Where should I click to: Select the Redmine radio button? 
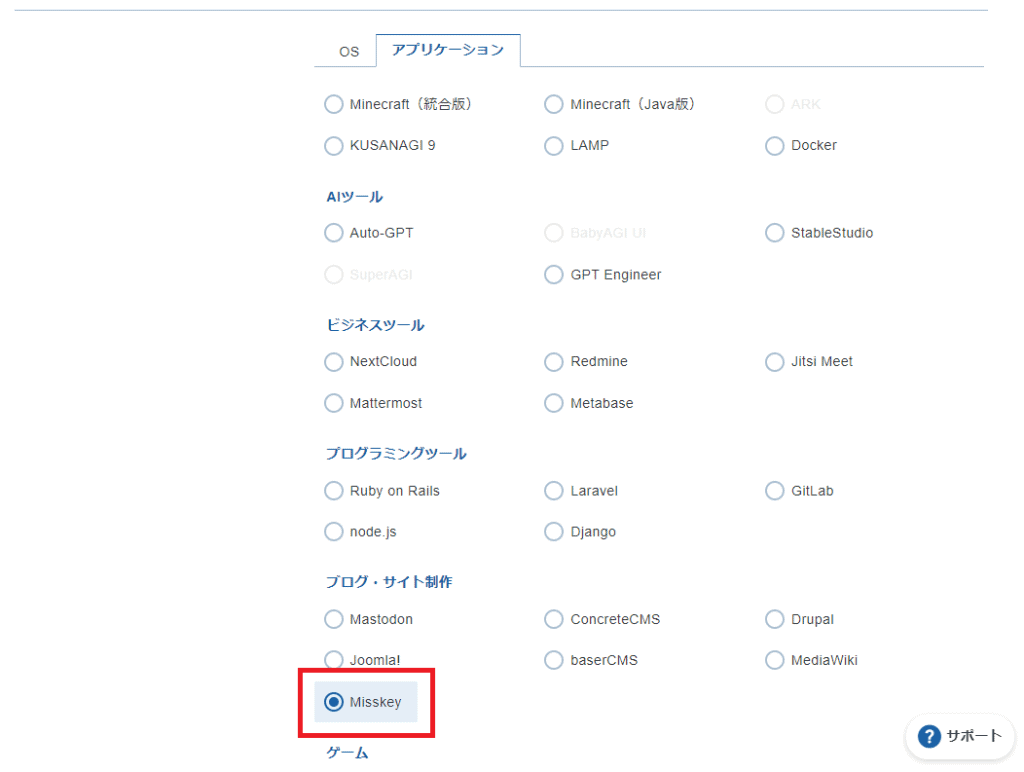pos(554,362)
